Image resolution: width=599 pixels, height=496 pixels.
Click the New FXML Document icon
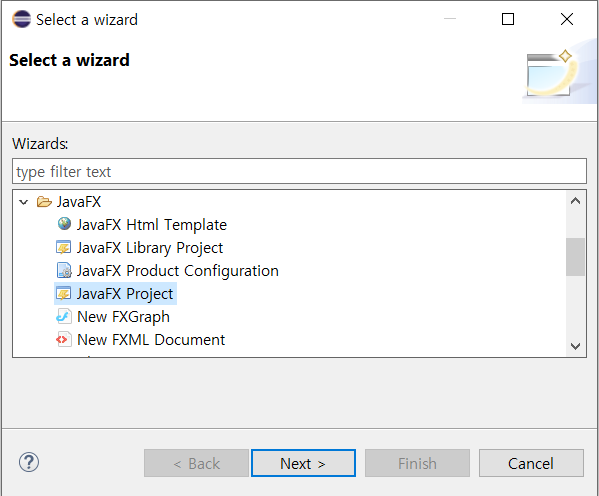63,339
